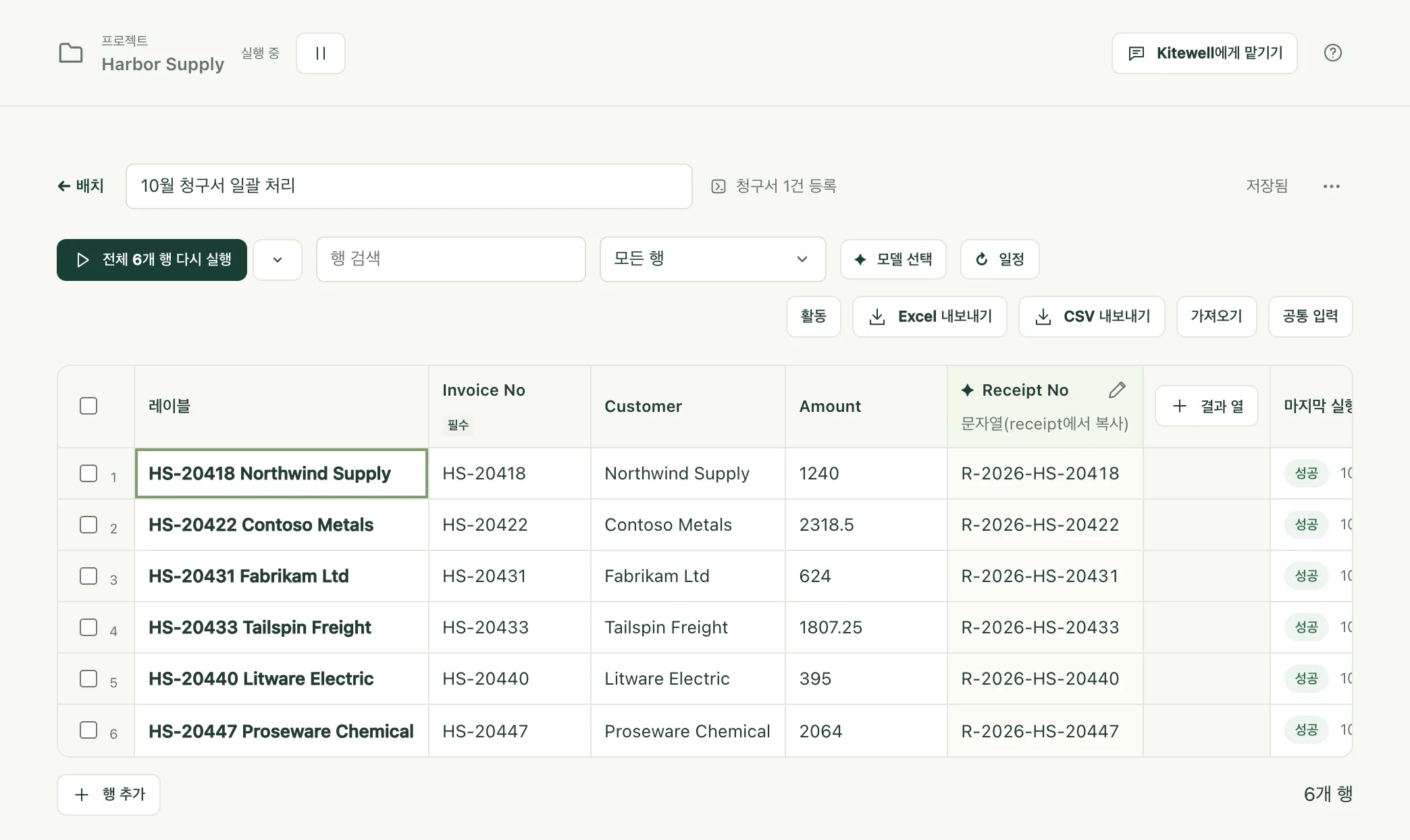The width and height of the screenshot is (1410, 840).
Task: Open 공통 입력 shared input
Action: [x=1311, y=317]
